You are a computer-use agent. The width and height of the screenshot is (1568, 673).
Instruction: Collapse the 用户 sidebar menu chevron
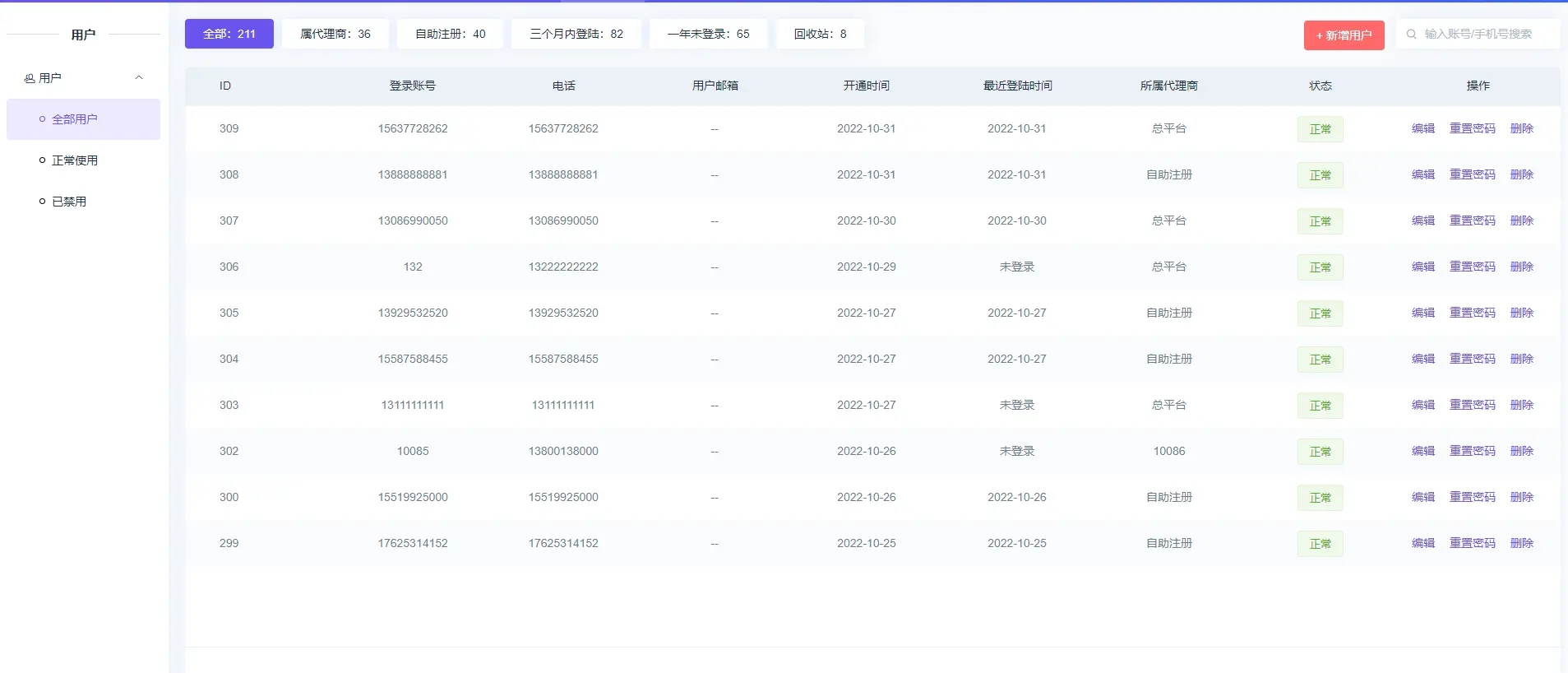click(x=139, y=78)
